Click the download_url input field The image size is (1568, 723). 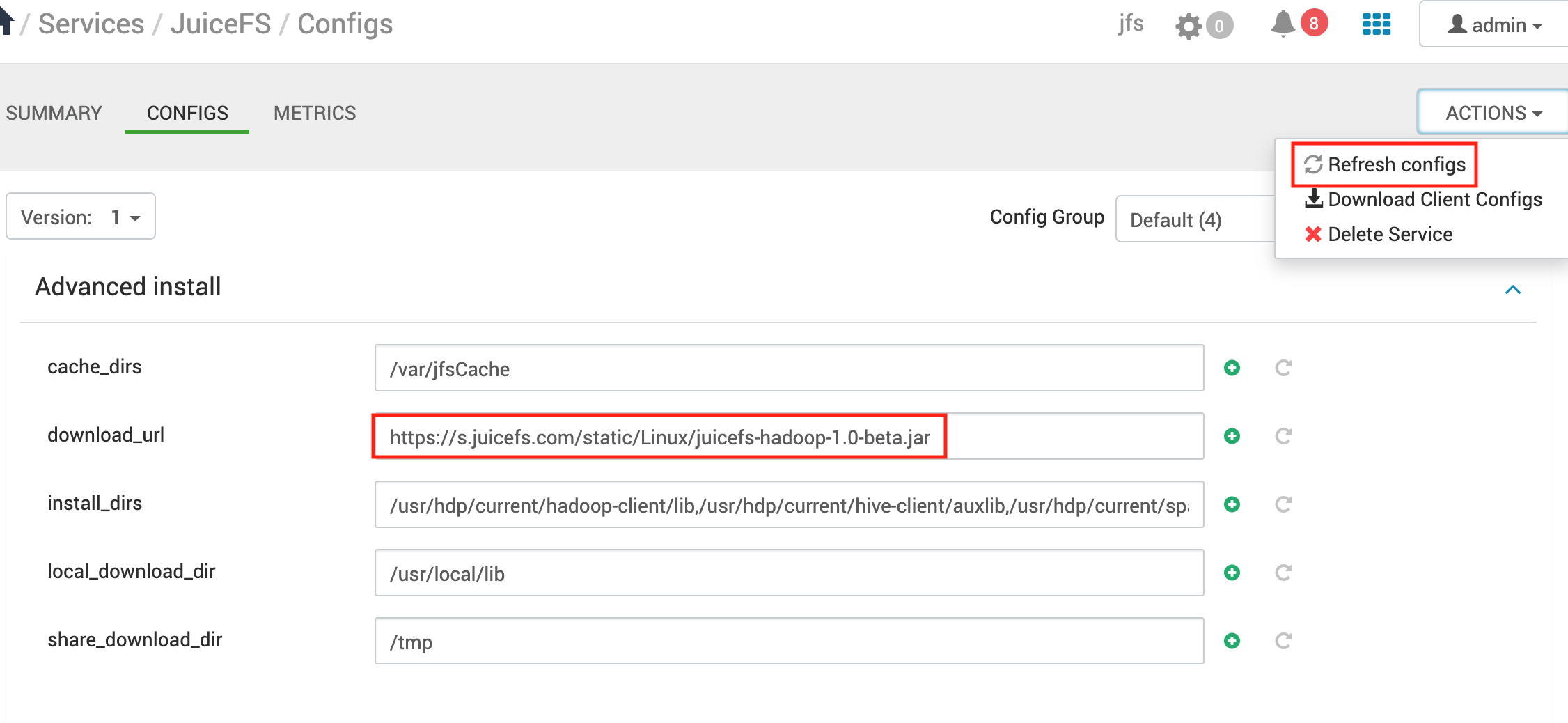coord(788,437)
